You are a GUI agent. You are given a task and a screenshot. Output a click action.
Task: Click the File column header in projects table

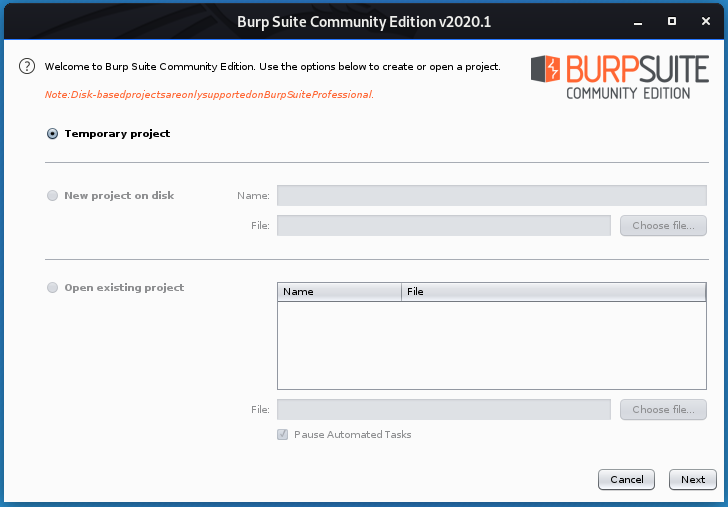coord(553,292)
